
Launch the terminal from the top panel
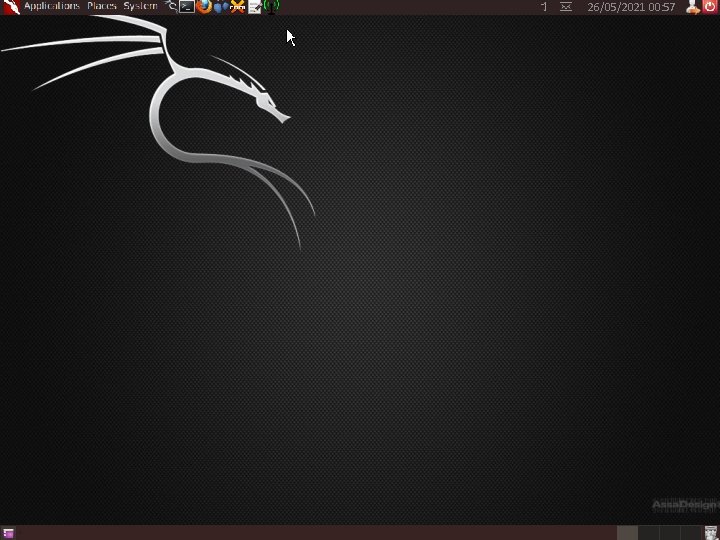click(x=187, y=6)
